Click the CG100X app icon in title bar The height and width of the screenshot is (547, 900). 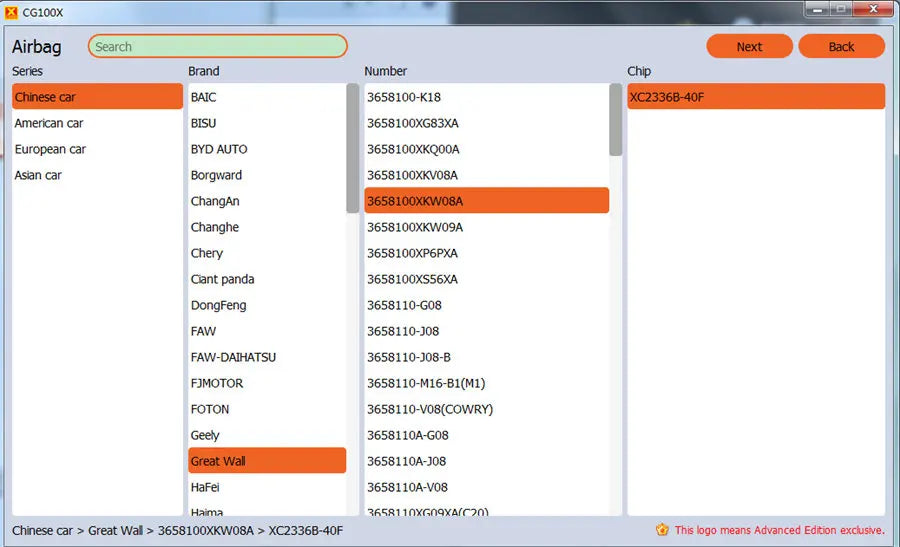click(x=11, y=12)
